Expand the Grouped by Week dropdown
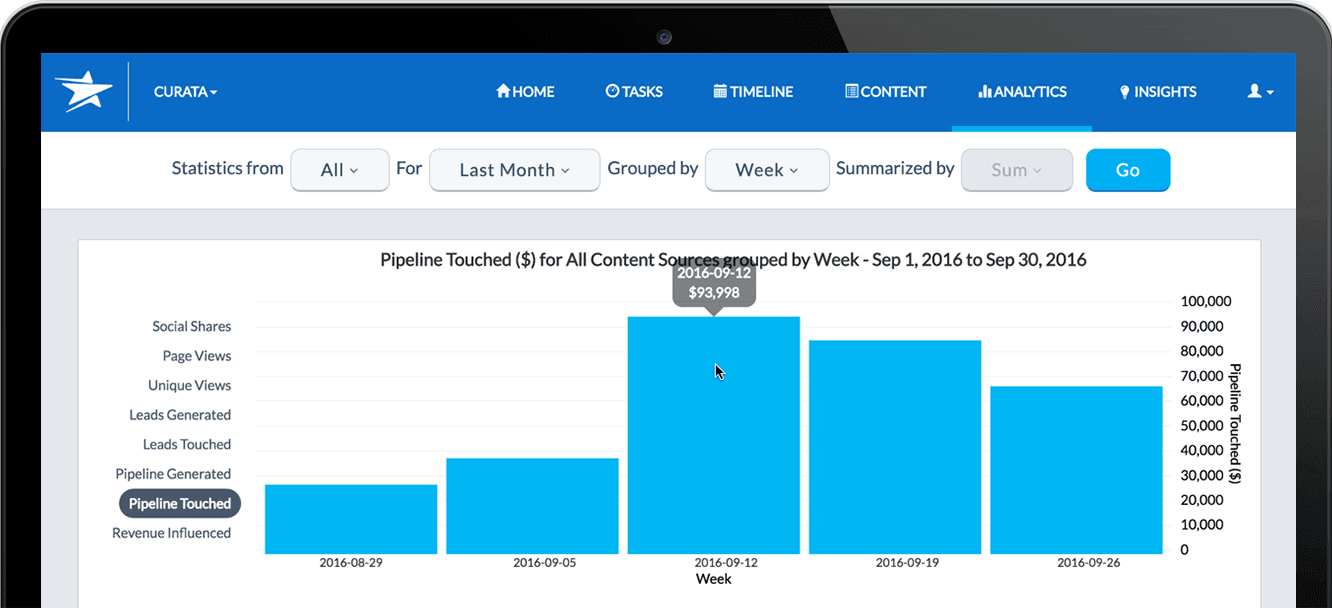This screenshot has height=608, width=1332. tap(767, 170)
